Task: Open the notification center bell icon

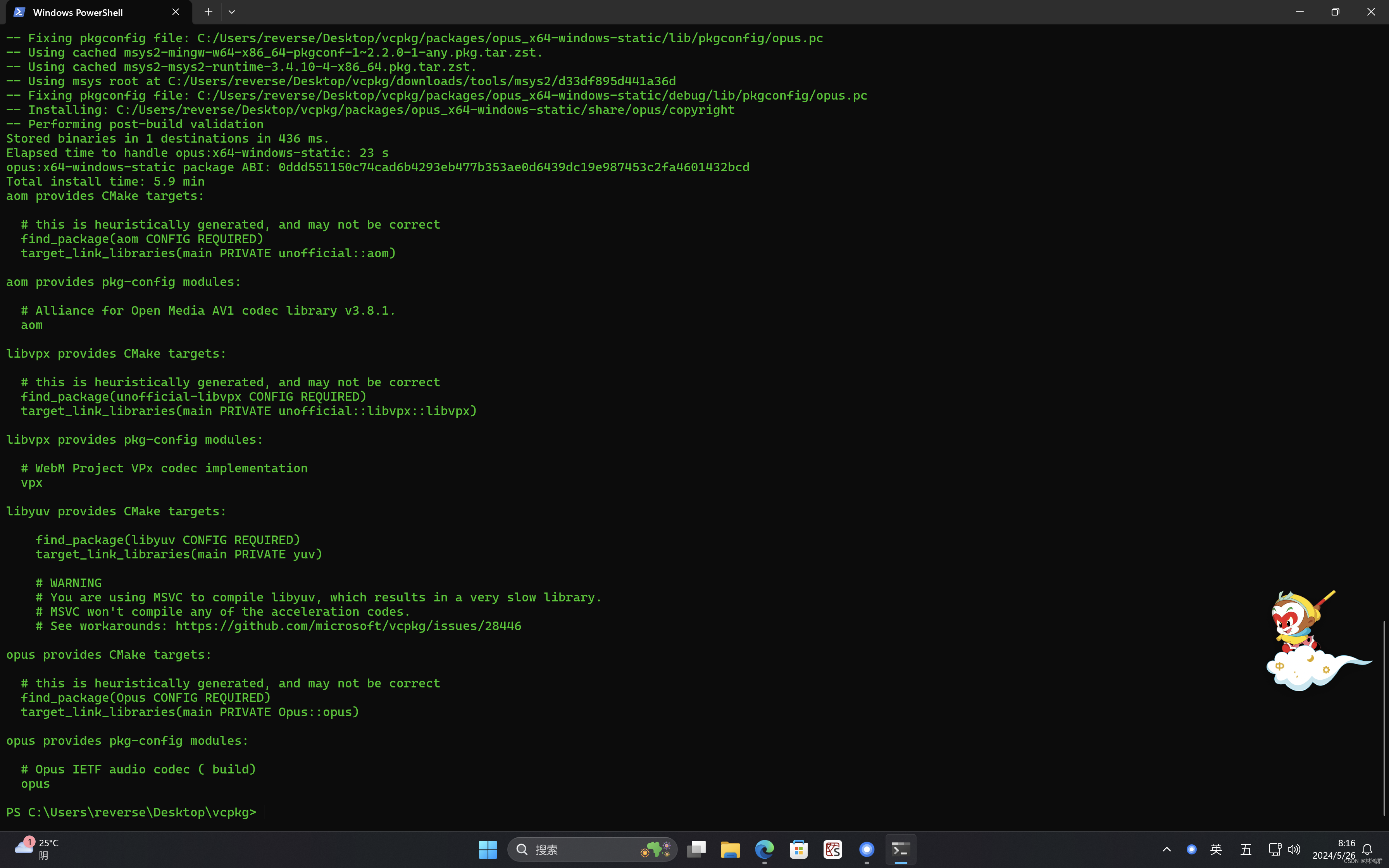Action: (1367, 850)
